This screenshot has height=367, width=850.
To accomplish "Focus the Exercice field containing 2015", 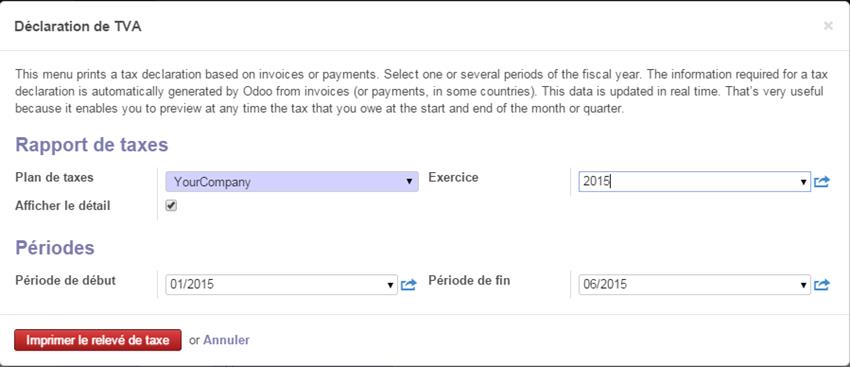I will (x=694, y=182).
